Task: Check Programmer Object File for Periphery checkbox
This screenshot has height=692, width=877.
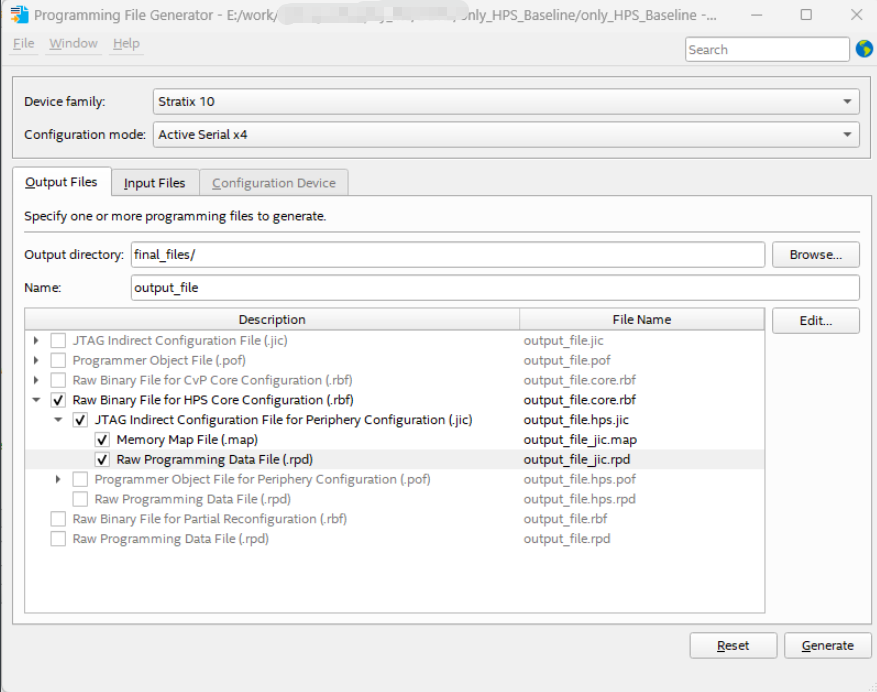Action: (x=80, y=479)
